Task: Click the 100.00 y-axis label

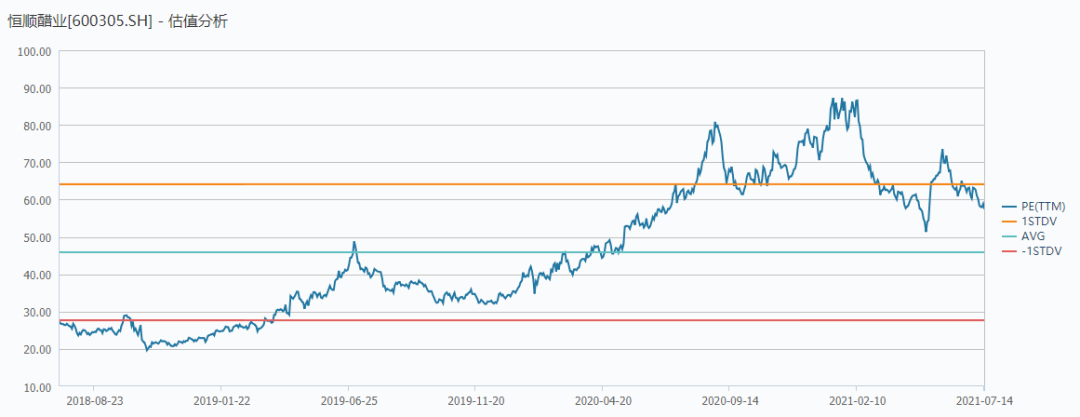Action: point(36,51)
